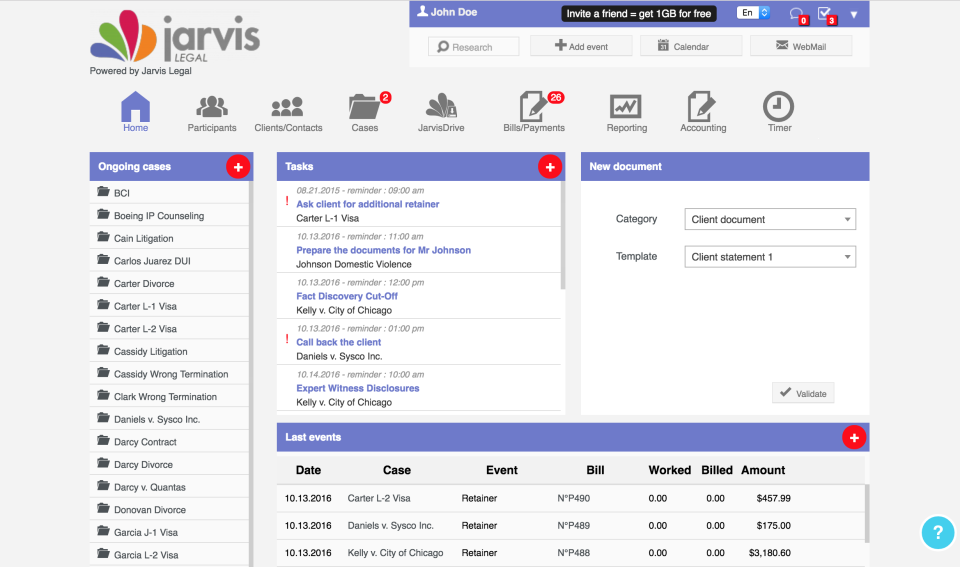The width and height of the screenshot is (960, 567).
Task: Switch to the Participants section
Action: [x=212, y=113]
